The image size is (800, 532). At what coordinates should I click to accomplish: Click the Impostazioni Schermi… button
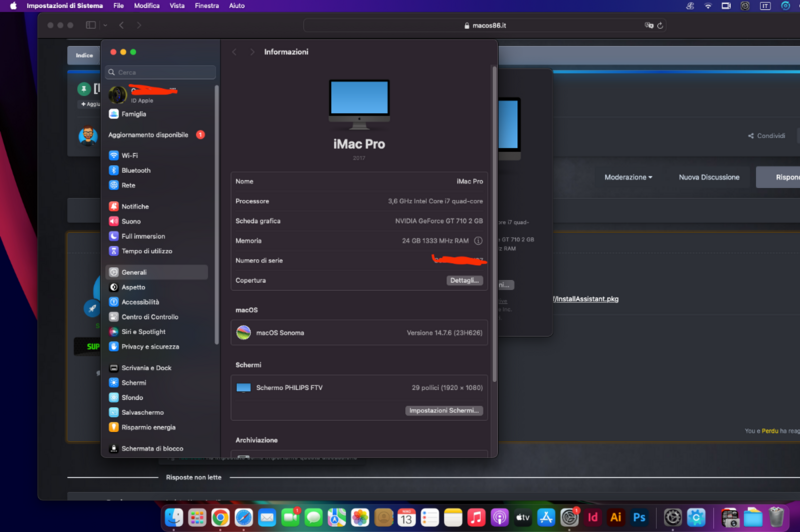pos(445,411)
